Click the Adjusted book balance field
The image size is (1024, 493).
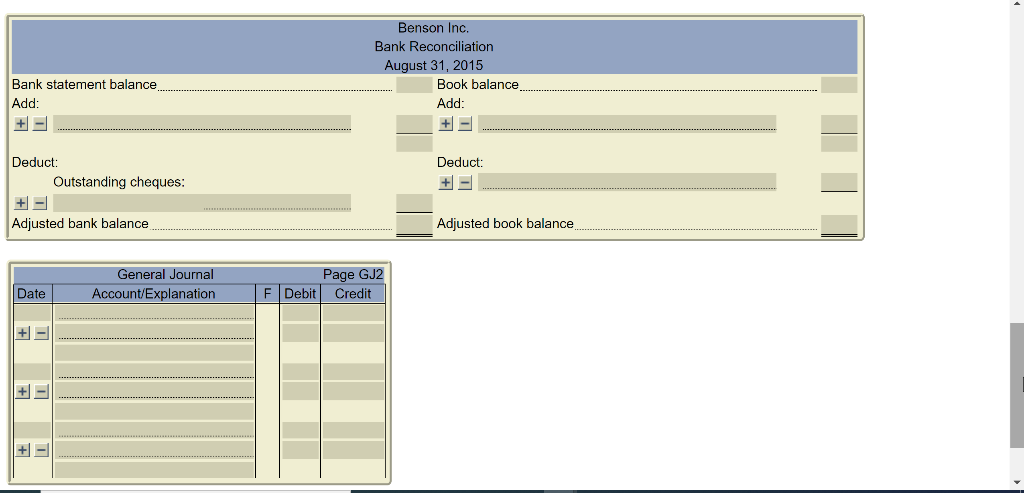coord(839,224)
